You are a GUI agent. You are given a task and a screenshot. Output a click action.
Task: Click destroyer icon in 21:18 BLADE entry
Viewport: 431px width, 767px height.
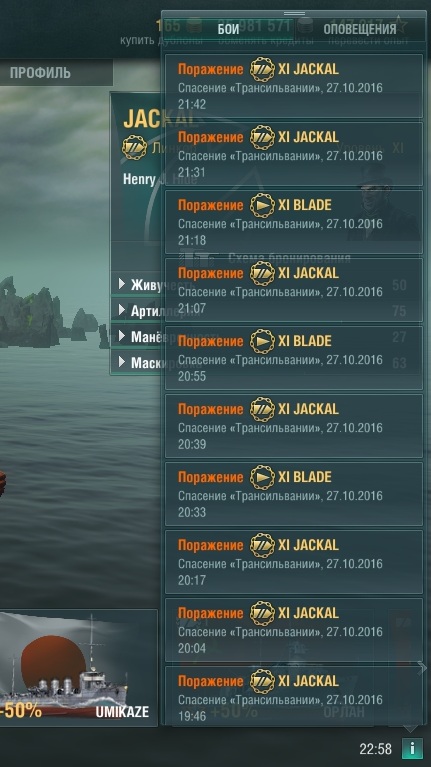(262, 205)
